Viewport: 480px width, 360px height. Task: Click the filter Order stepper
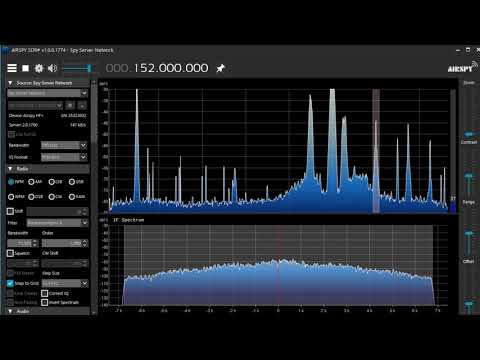pos(85,243)
